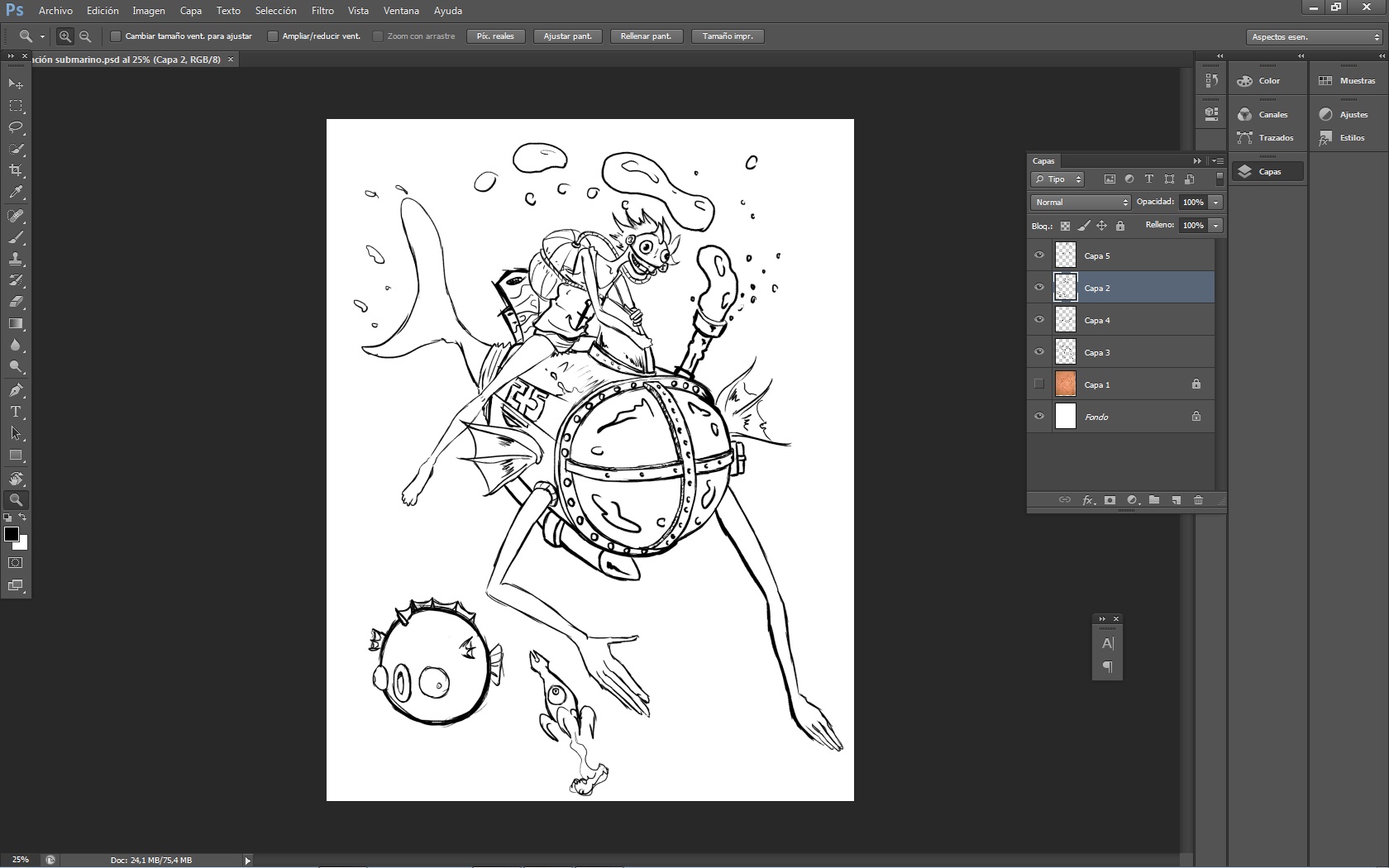
Task: Open the Normal blend mode dropdown
Action: point(1080,203)
